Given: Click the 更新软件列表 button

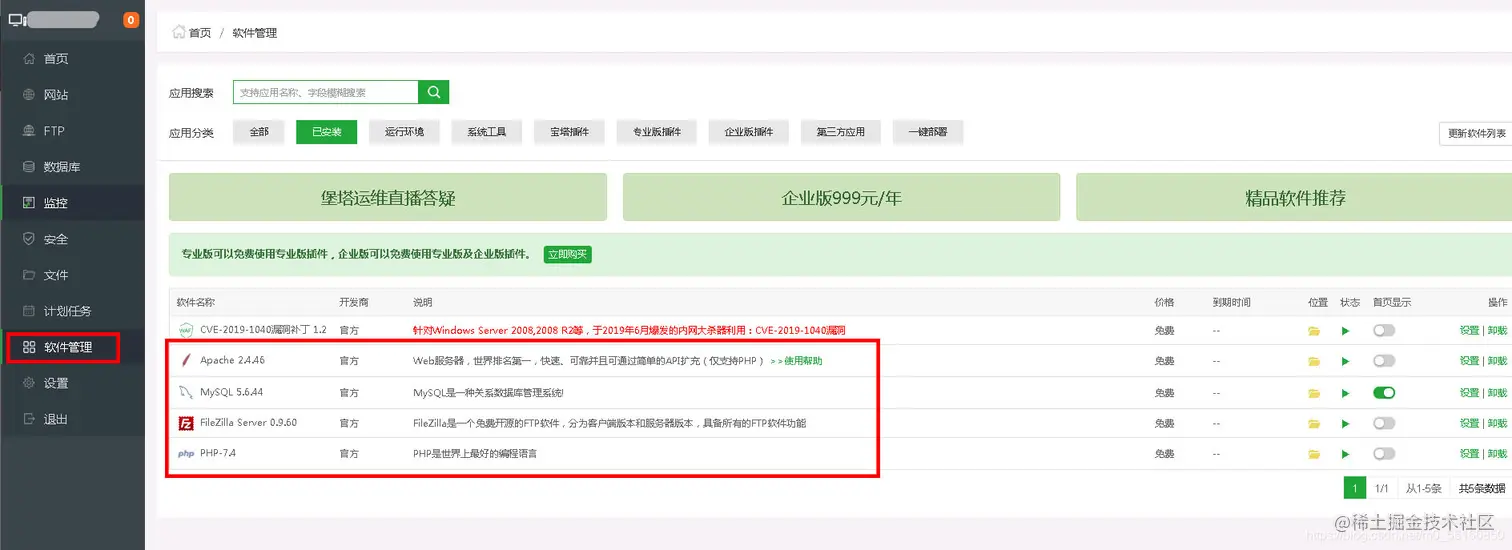Looking at the screenshot, I should (1476, 133).
